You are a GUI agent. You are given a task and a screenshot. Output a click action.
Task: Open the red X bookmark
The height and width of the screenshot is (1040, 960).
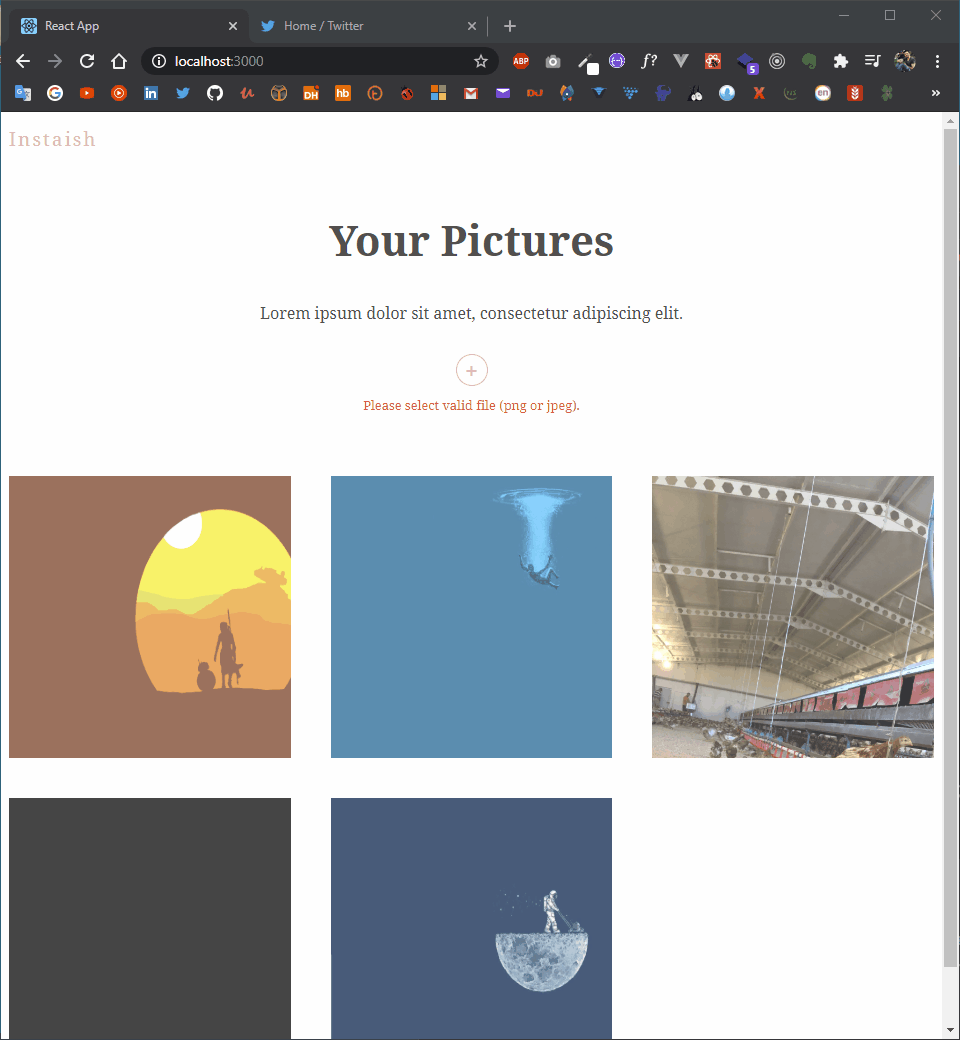coord(759,93)
